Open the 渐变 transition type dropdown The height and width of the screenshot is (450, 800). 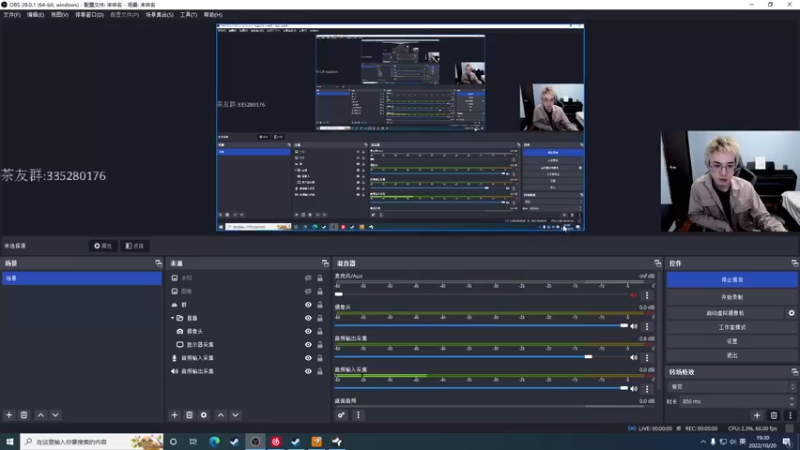click(x=732, y=387)
